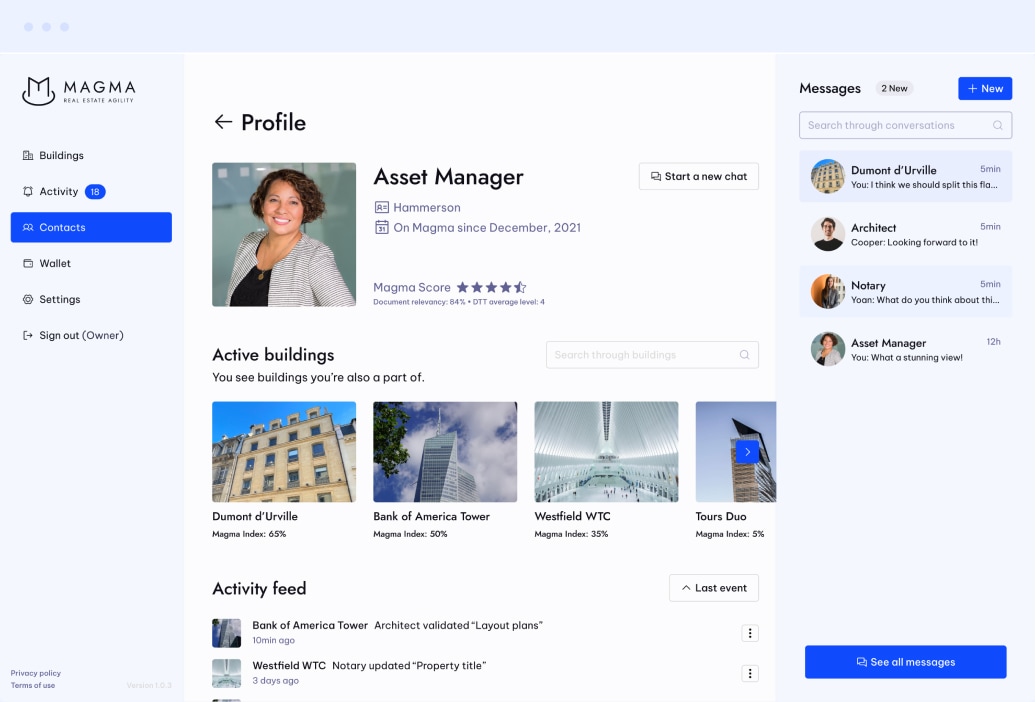Go back using the Profile arrow

point(223,122)
